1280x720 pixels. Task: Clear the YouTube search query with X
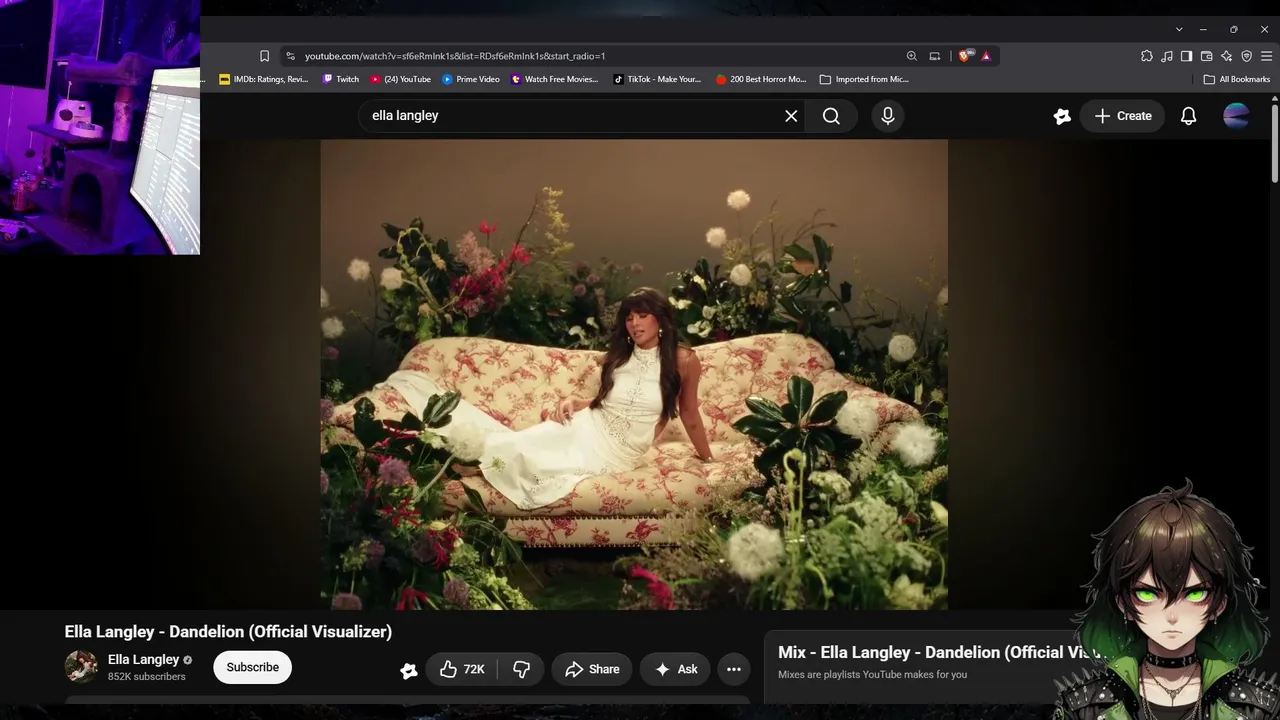pyautogui.click(x=791, y=116)
